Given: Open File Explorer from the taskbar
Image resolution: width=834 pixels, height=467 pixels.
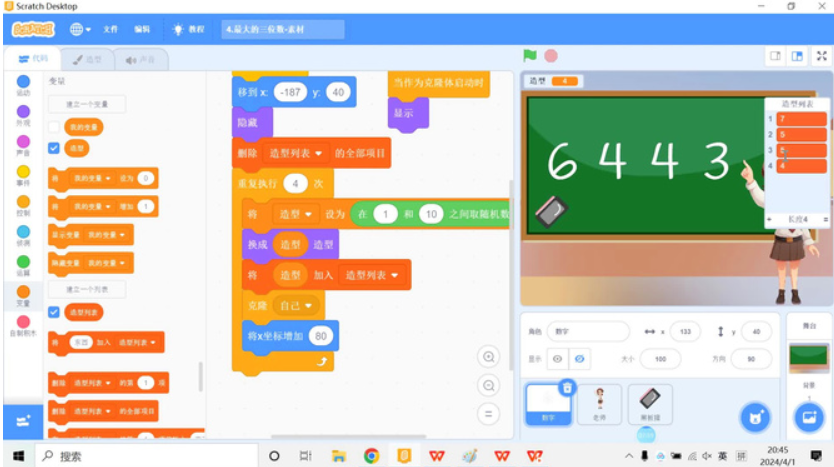Looking at the screenshot, I should [x=338, y=456].
